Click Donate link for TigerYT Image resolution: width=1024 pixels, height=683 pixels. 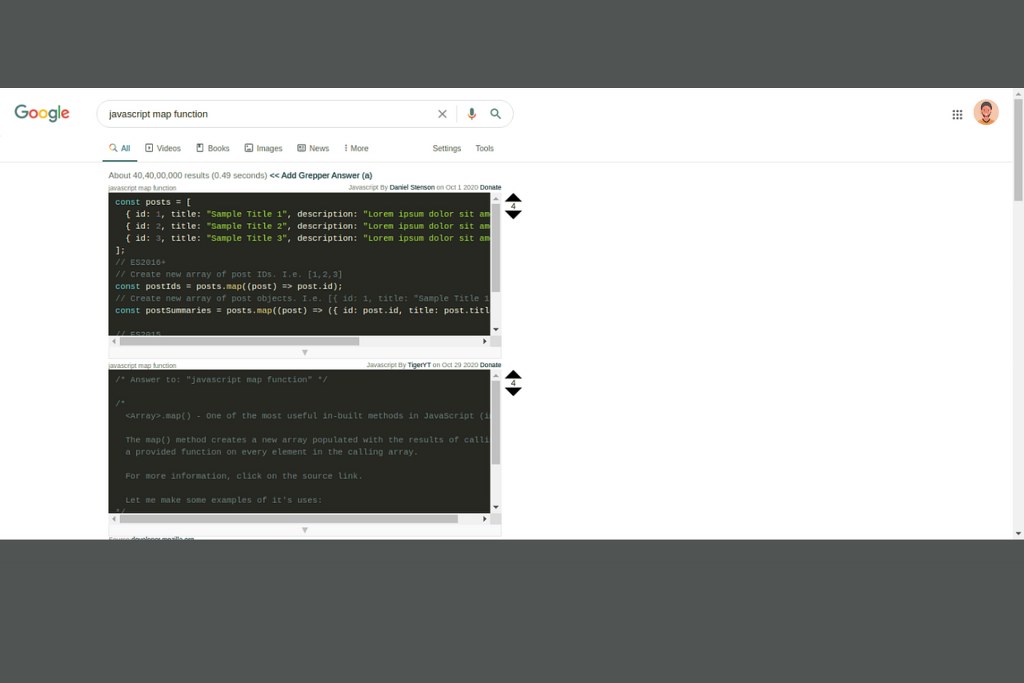pyautogui.click(x=490, y=365)
